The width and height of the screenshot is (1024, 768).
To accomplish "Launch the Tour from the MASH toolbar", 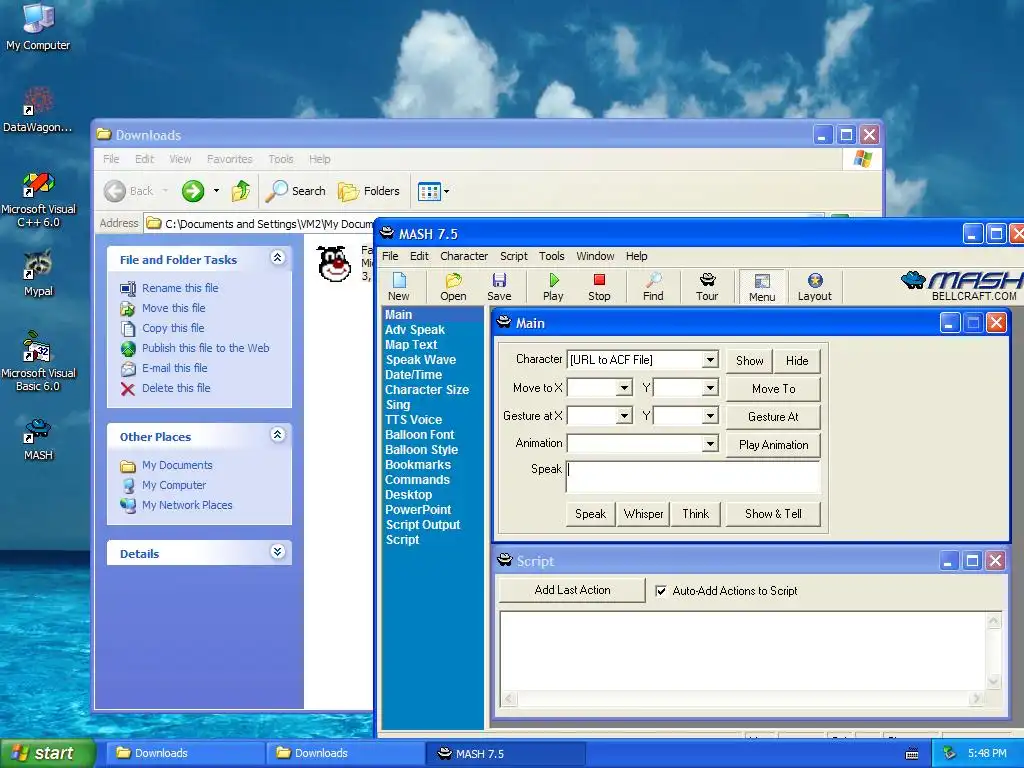I will pos(707,287).
